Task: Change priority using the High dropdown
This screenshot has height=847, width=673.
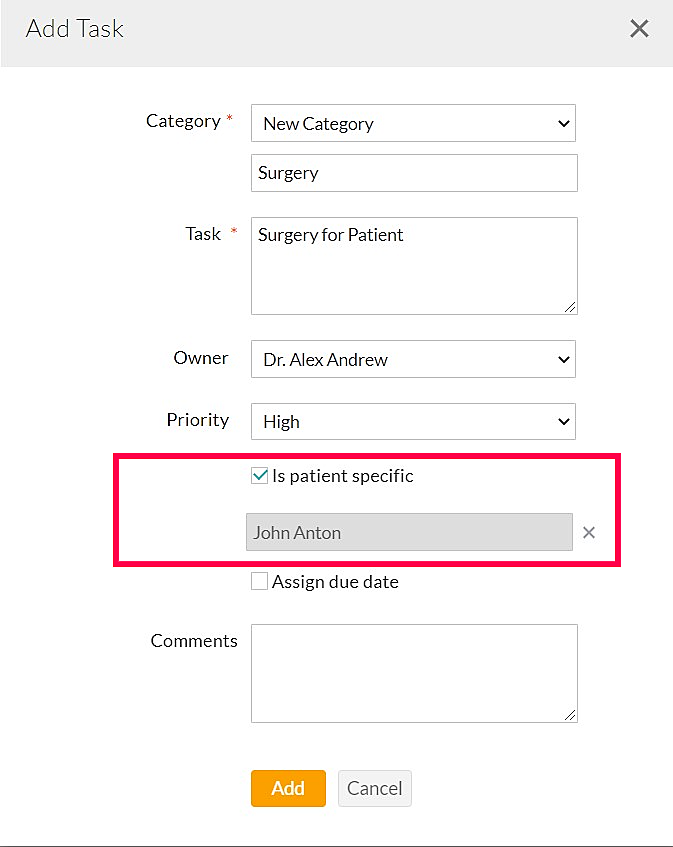Action: pos(413,421)
